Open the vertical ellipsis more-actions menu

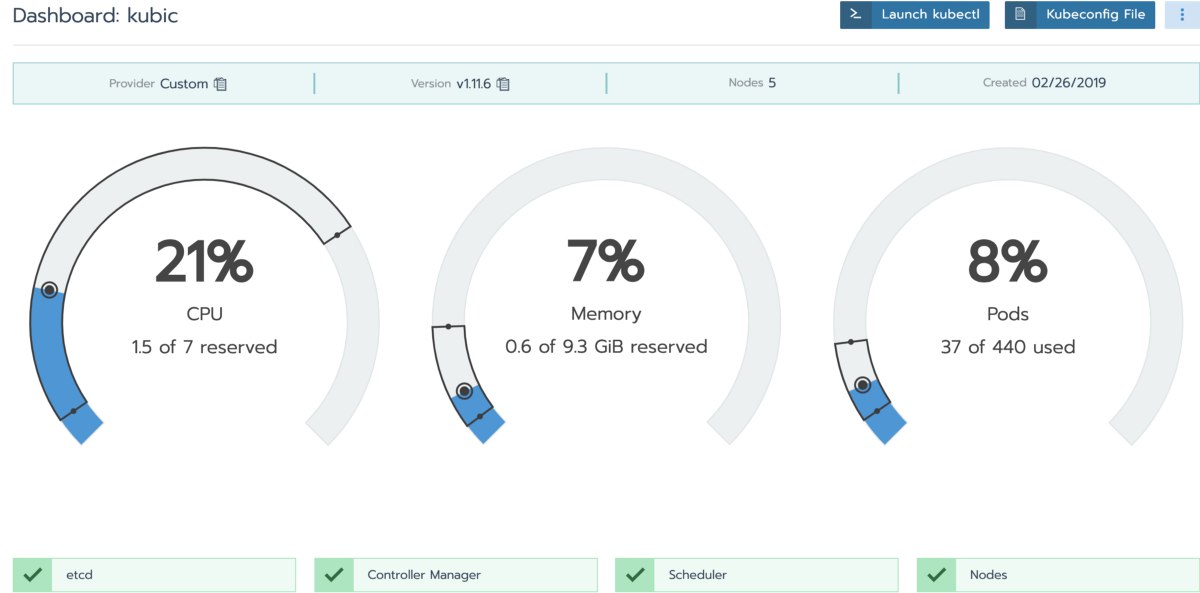coord(1183,15)
